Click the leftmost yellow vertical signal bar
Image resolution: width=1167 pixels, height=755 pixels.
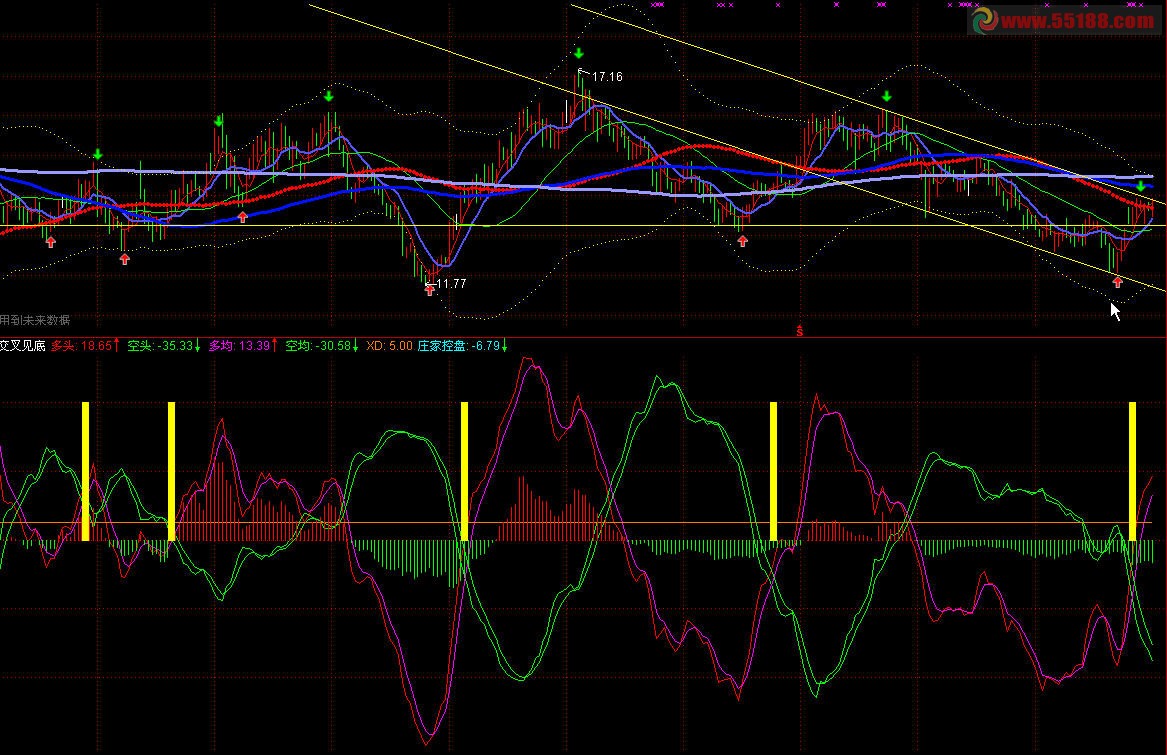tap(86, 471)
